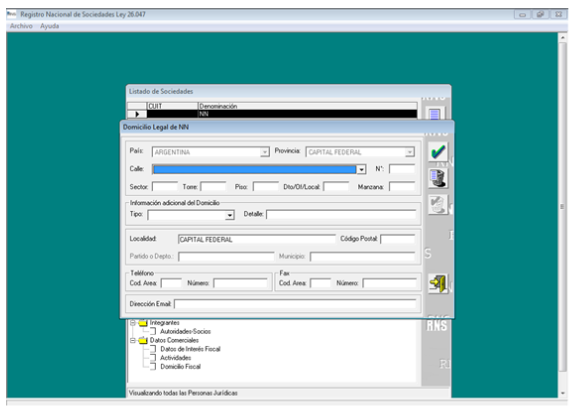Open the Provincia combo box arrow
This screenshot has height=410, width=583.
click(409, 152)
